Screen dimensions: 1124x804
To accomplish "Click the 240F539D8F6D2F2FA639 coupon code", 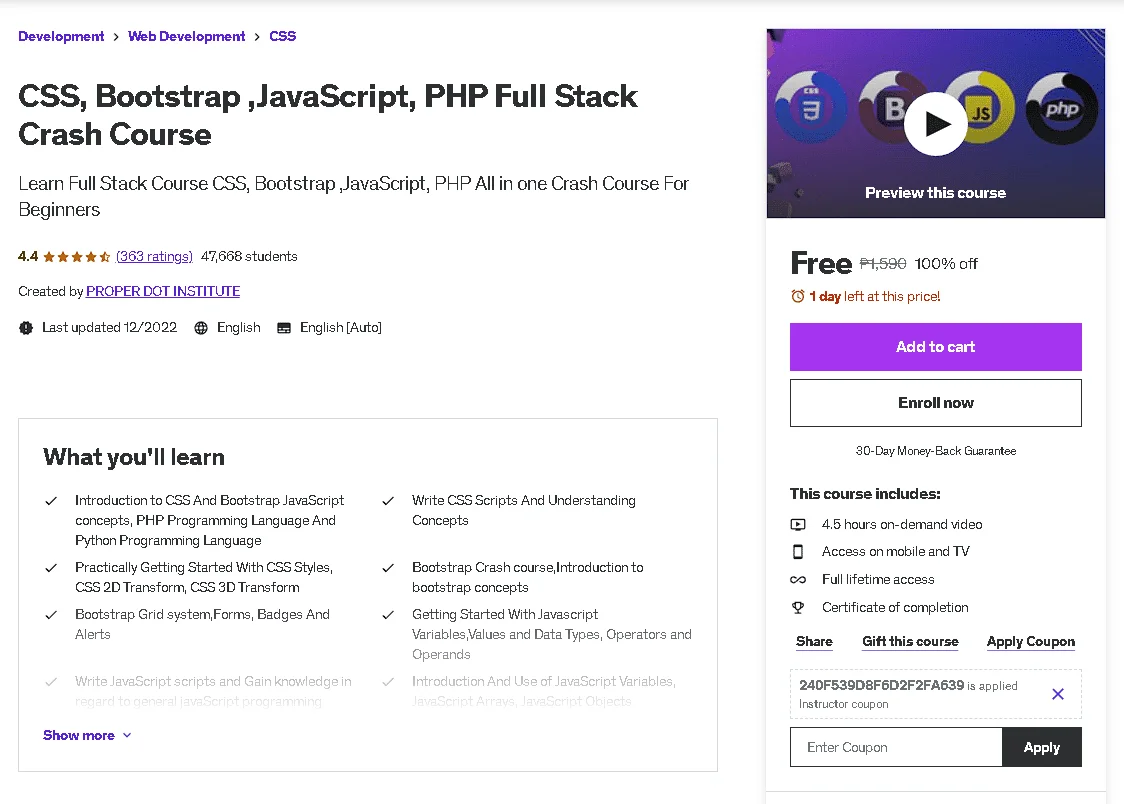I will [882, 685].
